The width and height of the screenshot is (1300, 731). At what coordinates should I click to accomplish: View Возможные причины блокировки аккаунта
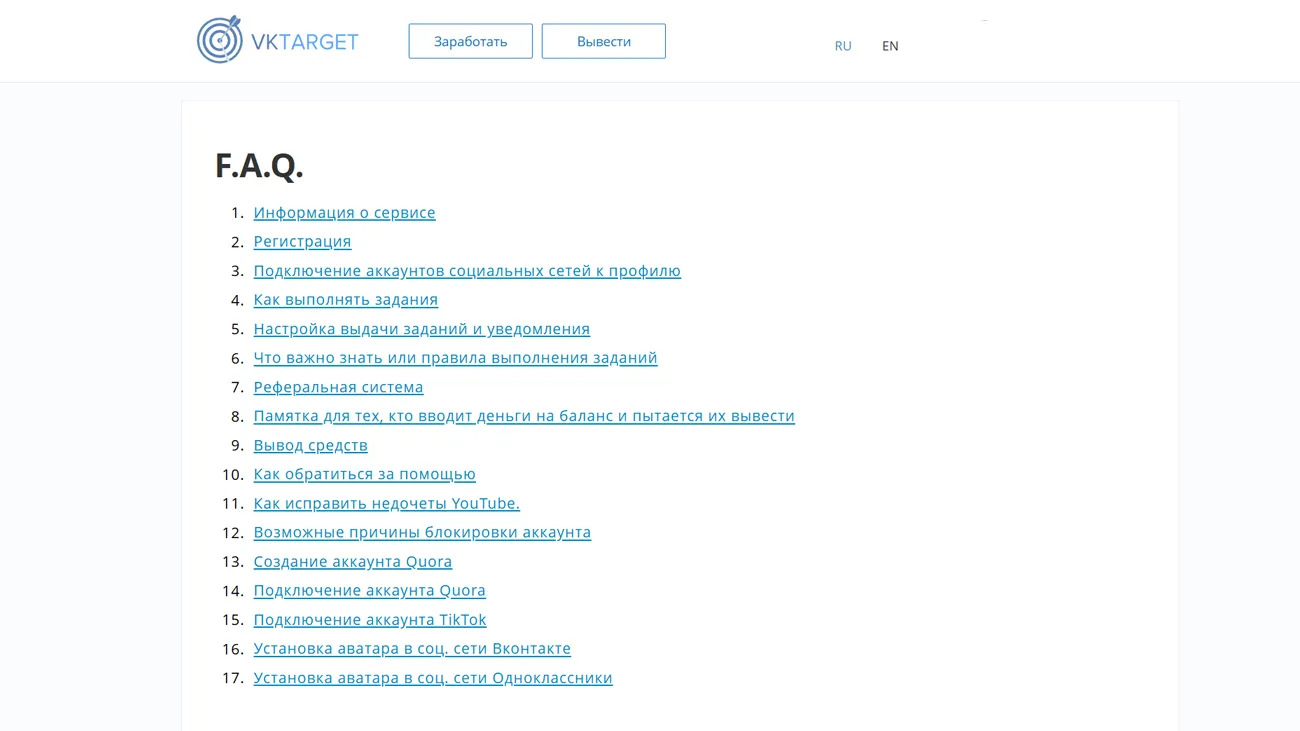(x=422, y=532)
